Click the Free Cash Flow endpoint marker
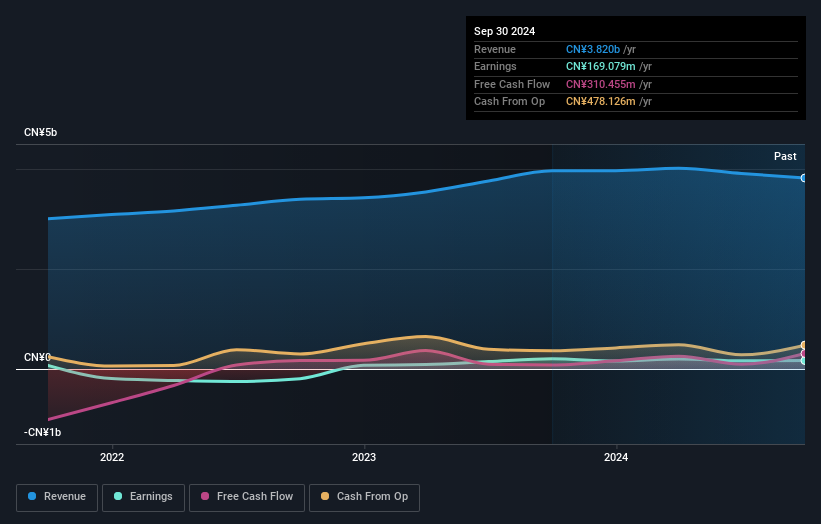 pos(804,354)
